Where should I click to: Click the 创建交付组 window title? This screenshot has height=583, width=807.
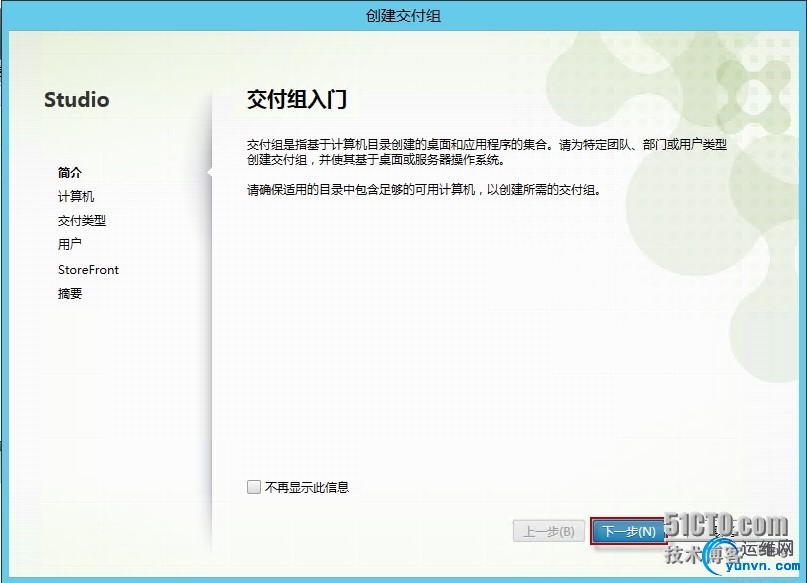click(403, 15)
